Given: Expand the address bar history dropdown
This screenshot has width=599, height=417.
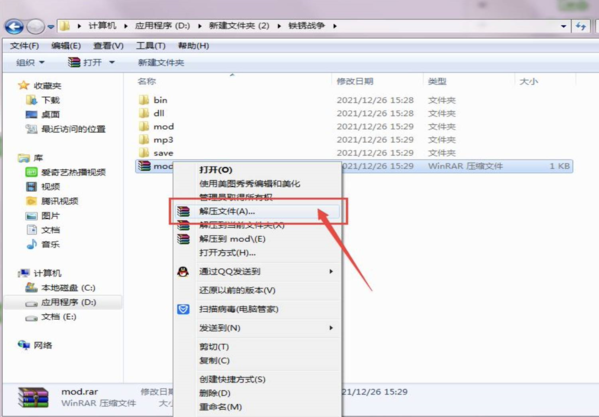Looking at the screenshot, I should pos(563,26).
